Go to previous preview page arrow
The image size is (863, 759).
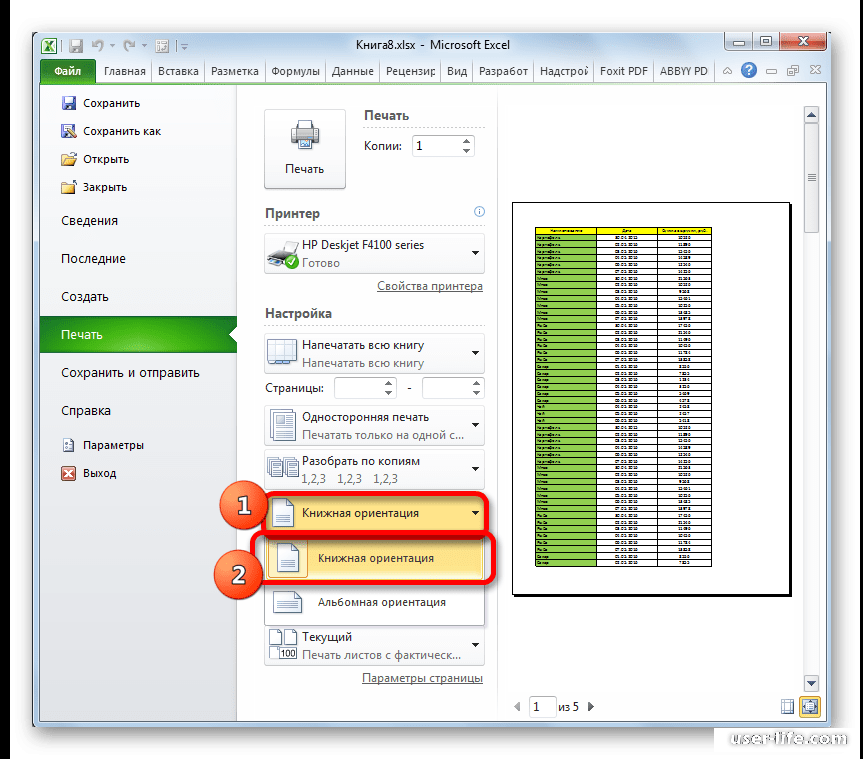pos(517,706)
